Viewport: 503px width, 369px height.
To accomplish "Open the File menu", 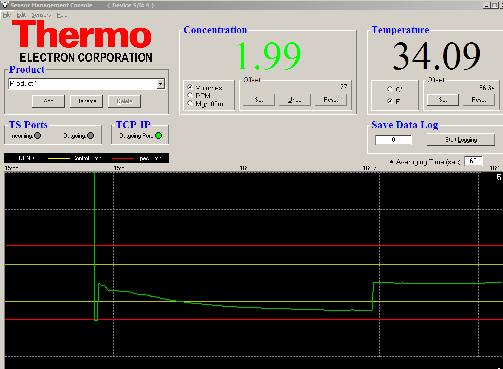I will point(6,15).
